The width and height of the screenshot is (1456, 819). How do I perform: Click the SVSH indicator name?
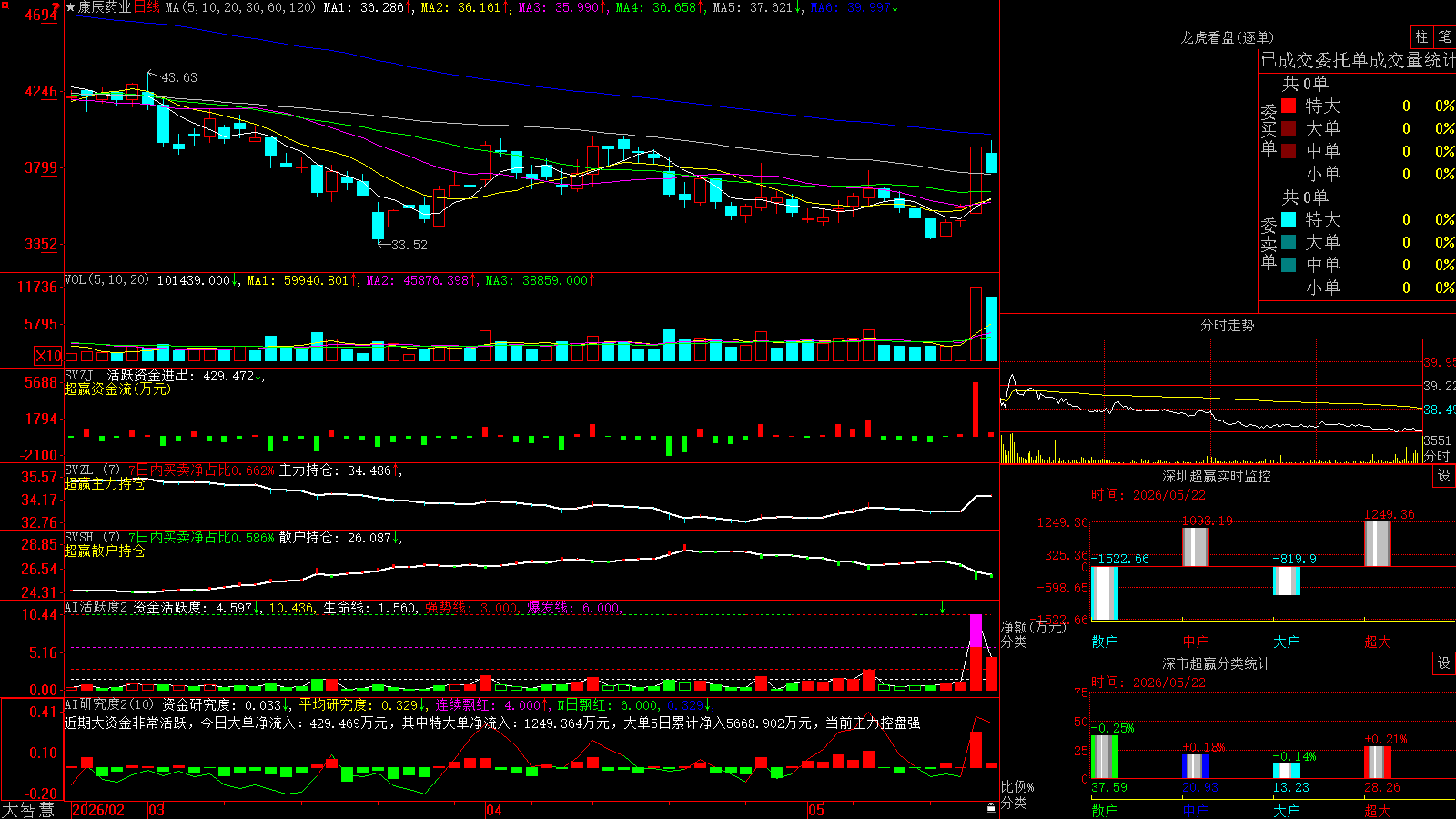coord(79,537)
